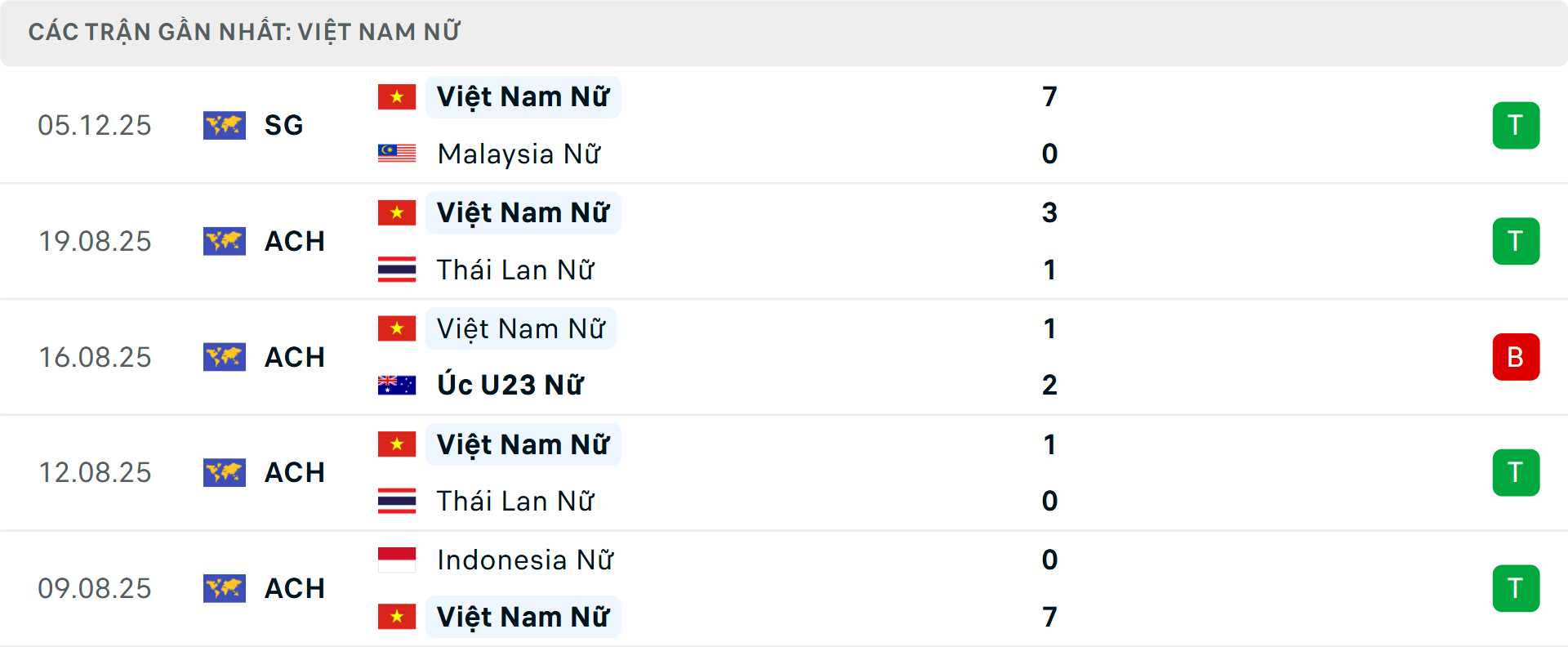Click Thailand flag in 12.08.25 match

397,501
